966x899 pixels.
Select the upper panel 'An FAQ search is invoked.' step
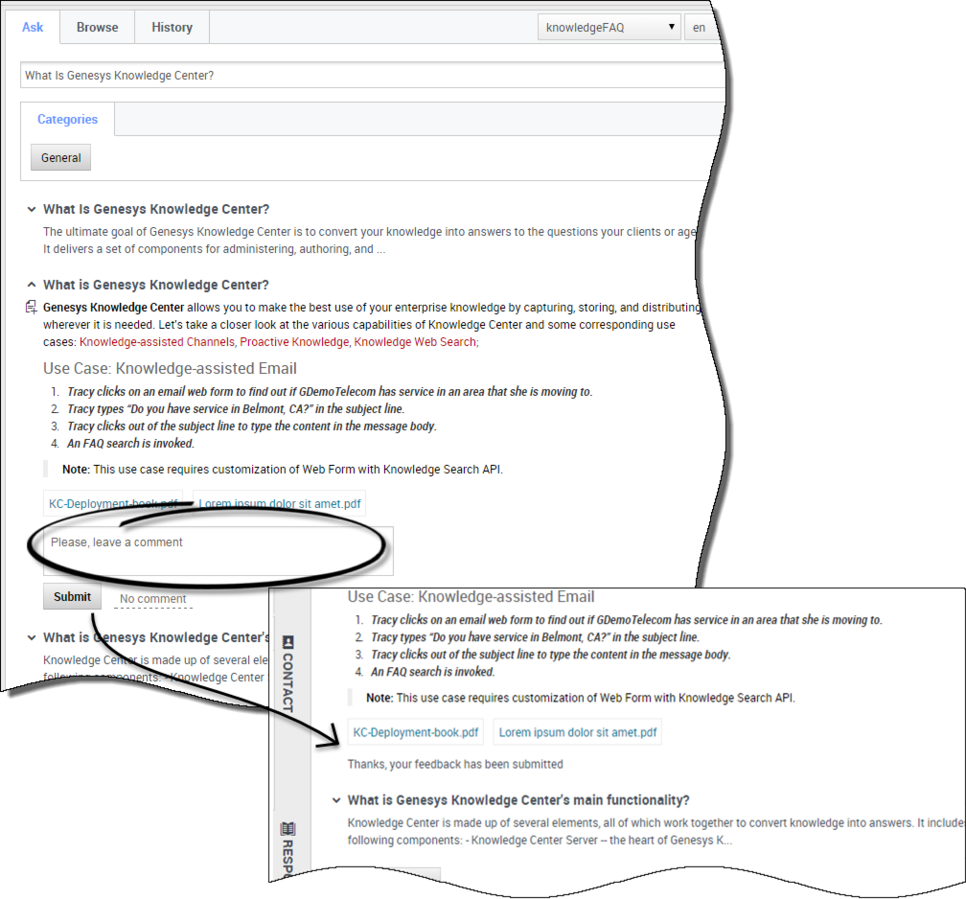[131, 444]
